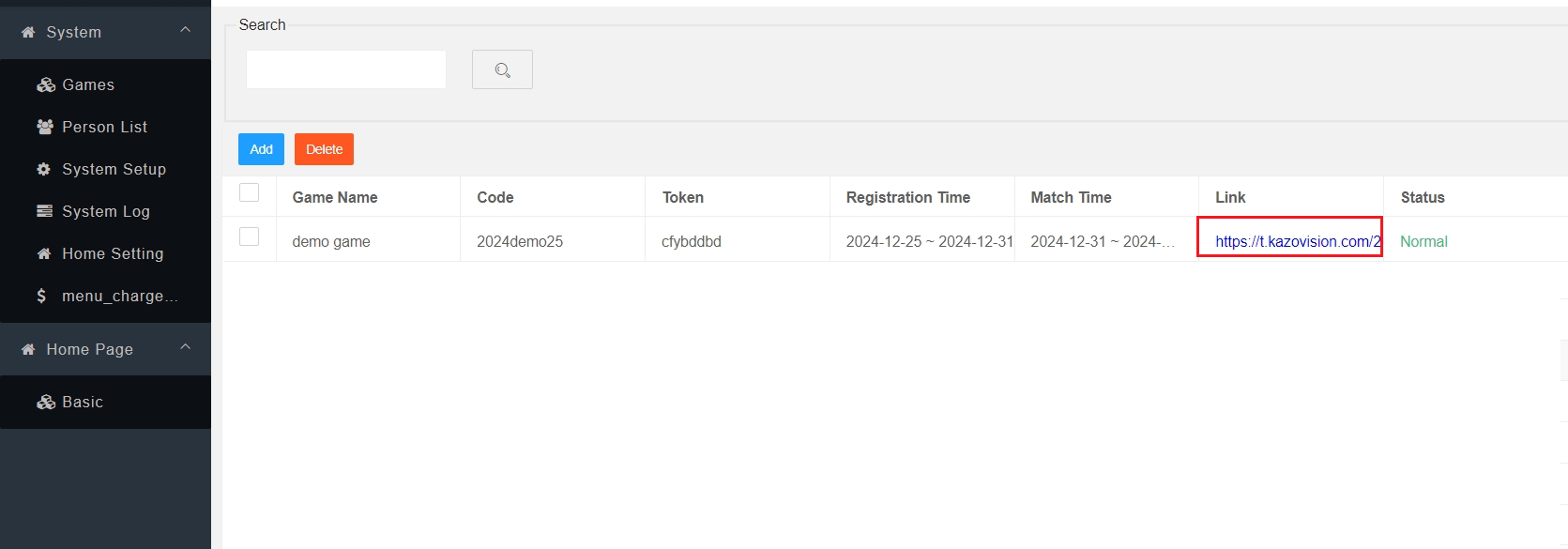1568x549 pixels.
Task: Click the Registration Time column header
Action: point(907,197)
